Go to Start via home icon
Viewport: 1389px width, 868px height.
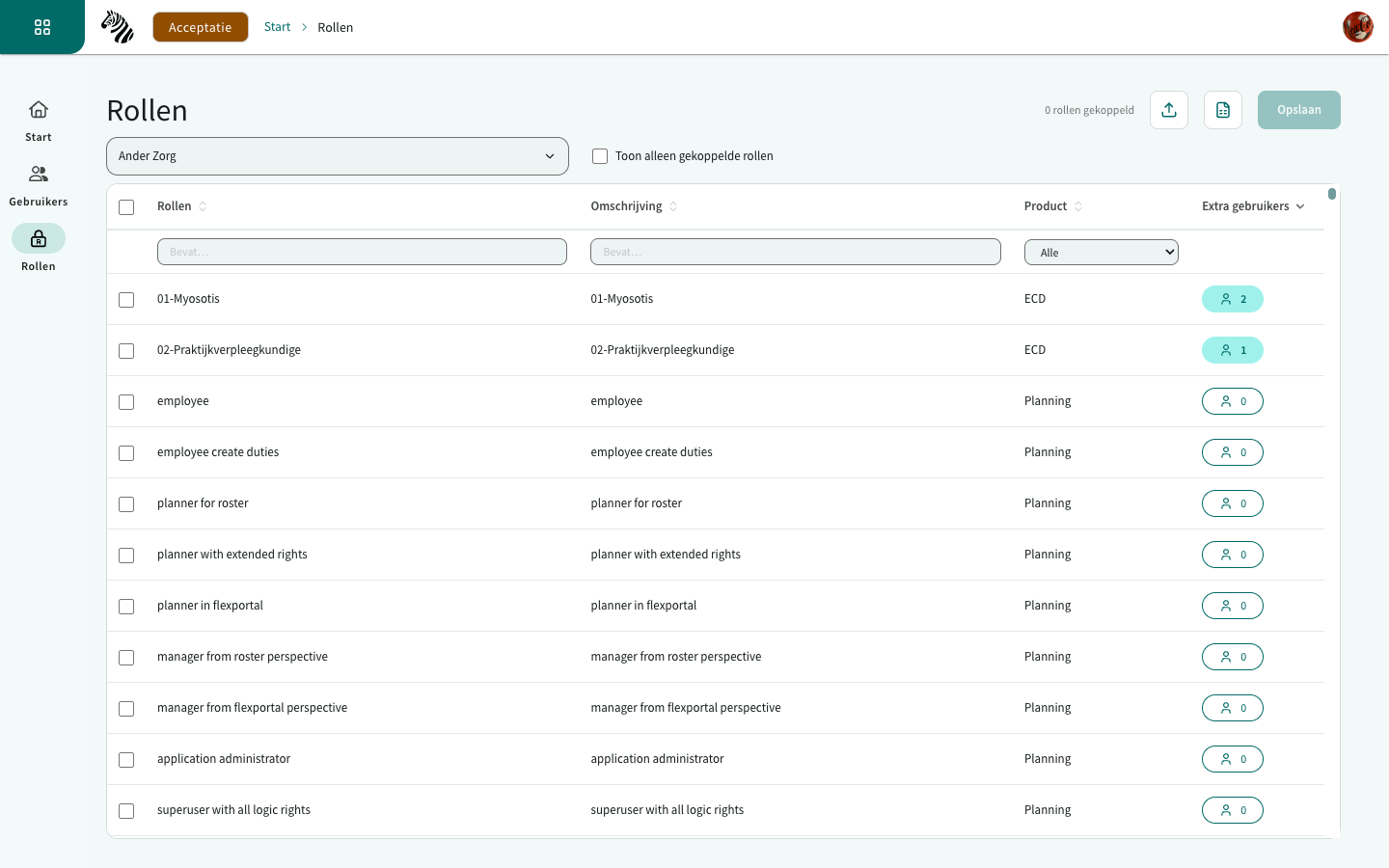(x=39, y=110)
